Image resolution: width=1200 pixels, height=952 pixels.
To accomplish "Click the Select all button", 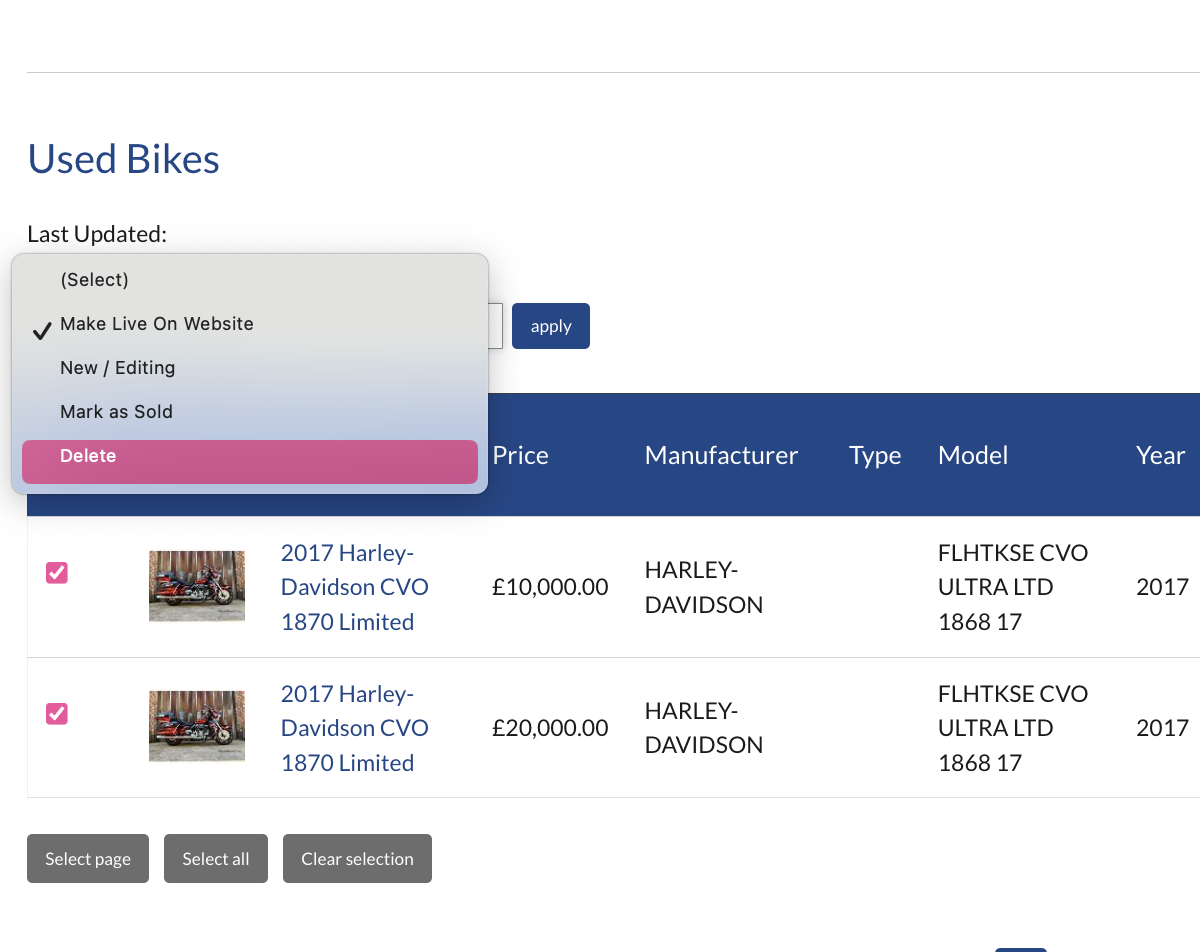I will [x=216, y=859].
